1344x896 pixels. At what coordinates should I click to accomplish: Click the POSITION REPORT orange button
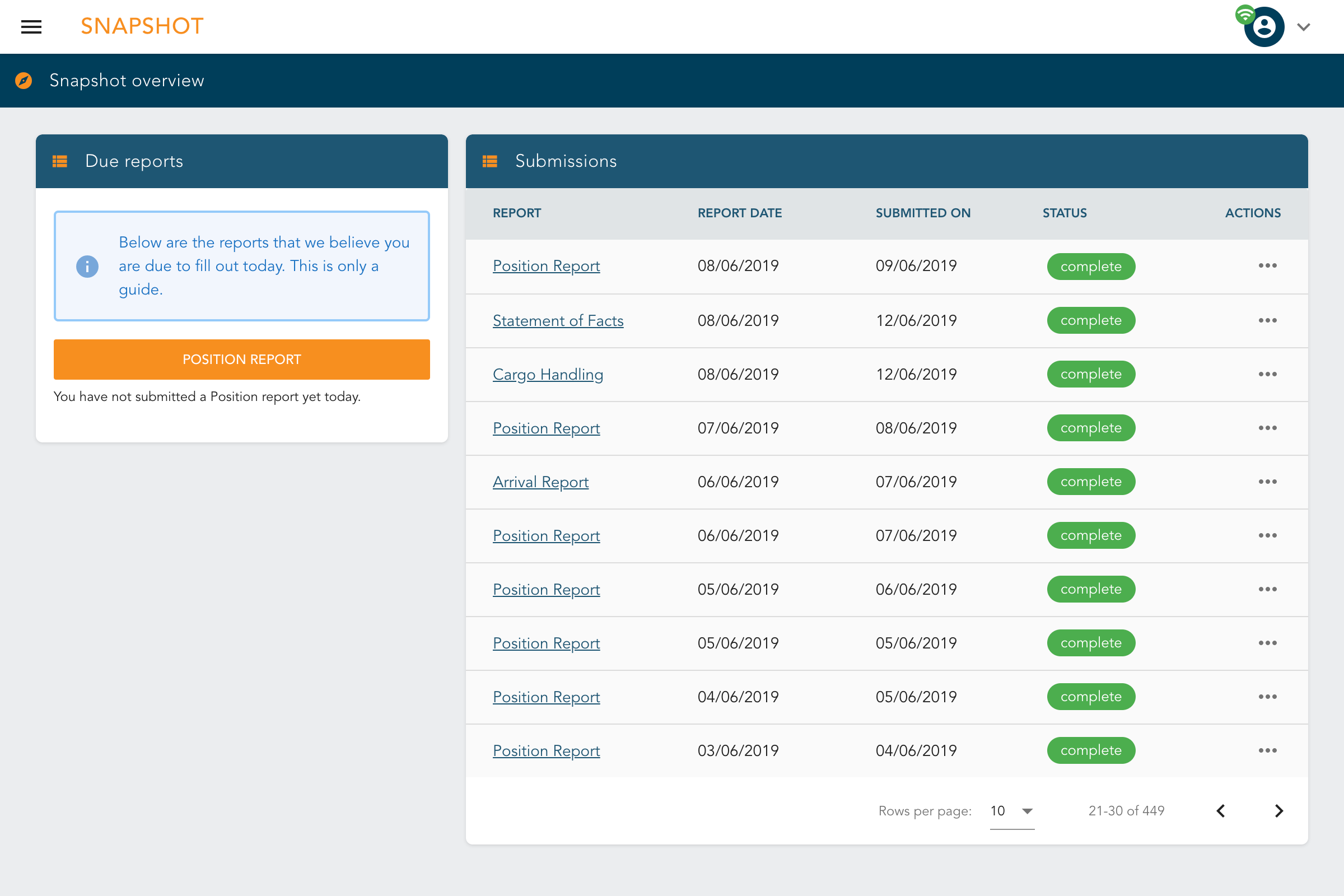pos(242,359)
